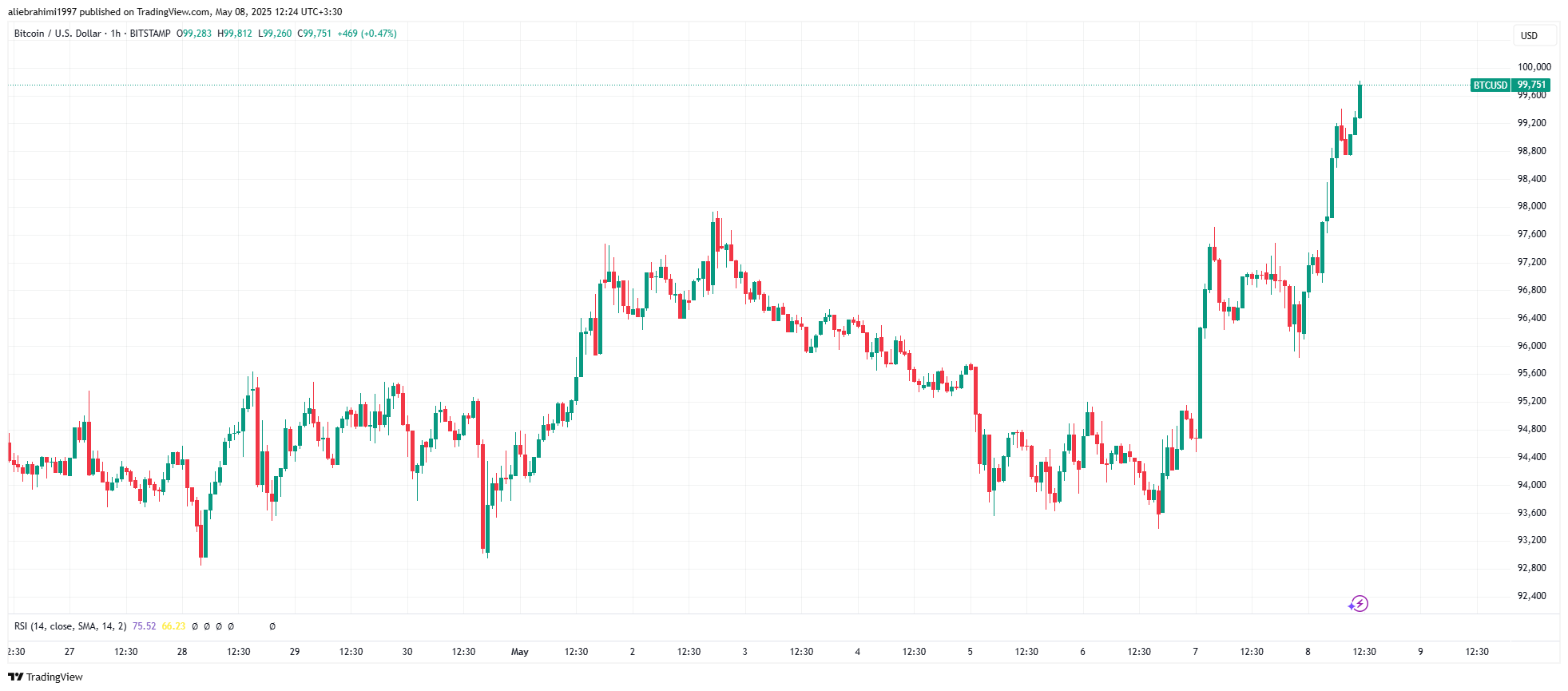Click the +469 (+0.47%) change value
This screenshot has width=1568, height=691.
pyautogui.click(x=367, y=34)
